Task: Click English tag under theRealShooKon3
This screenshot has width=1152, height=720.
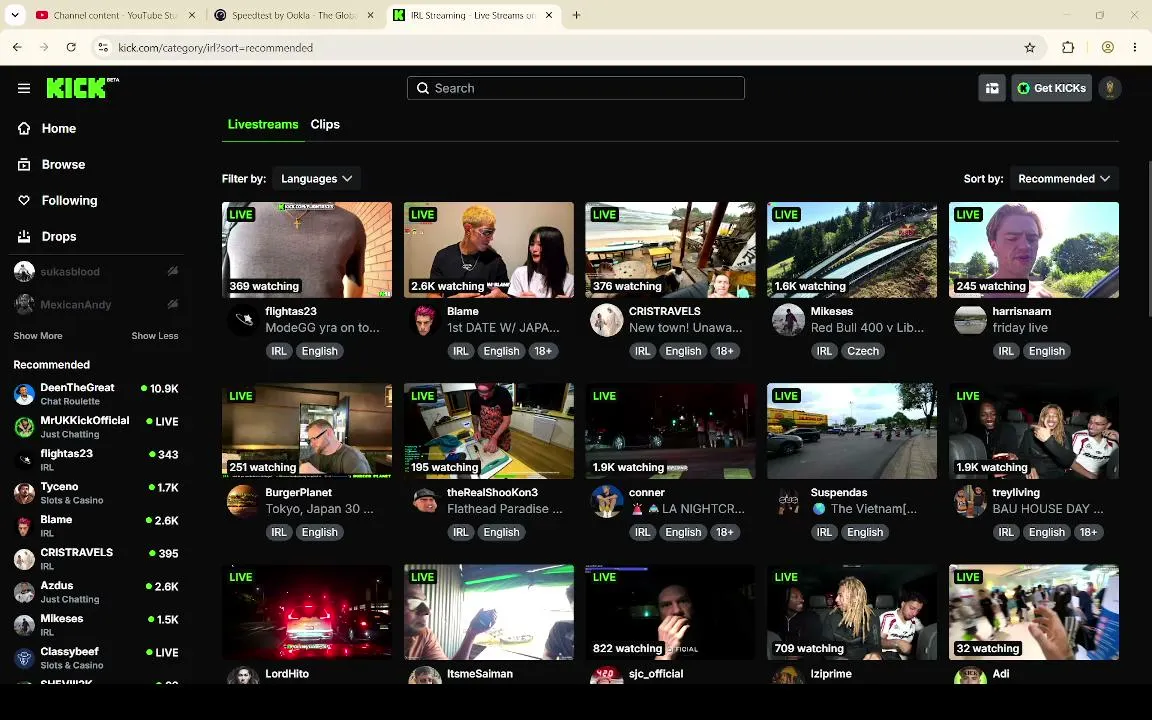Action: pyautogui.click(x=501, y=532)
